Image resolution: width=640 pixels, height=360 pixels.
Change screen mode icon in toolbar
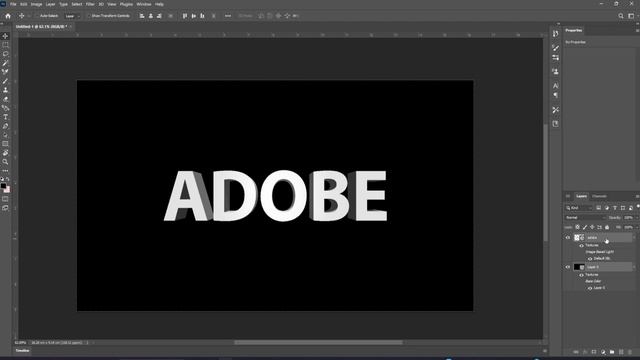tap(5, 208)
